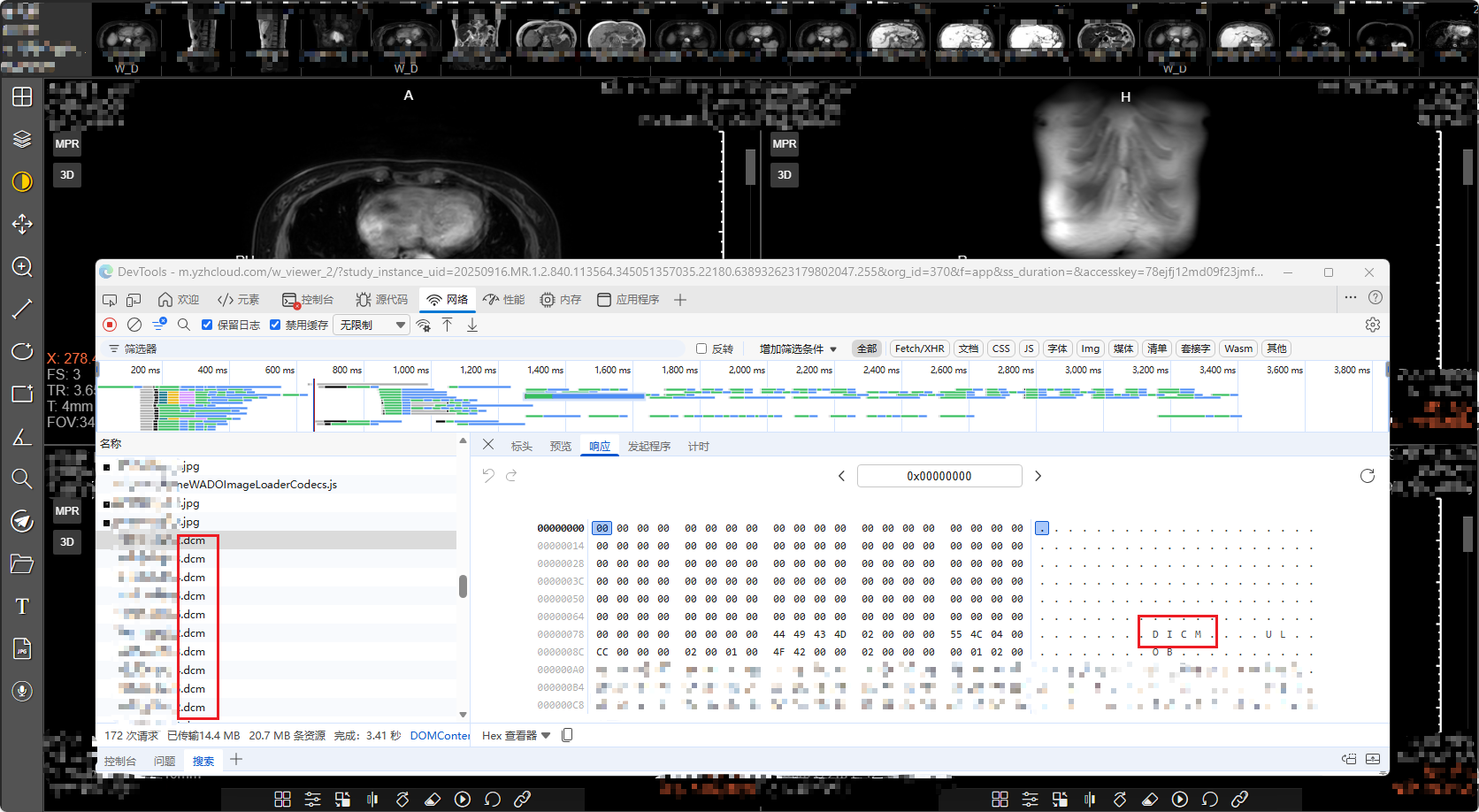Open the 标头 tab in request details
The height and width of the screenshot is (812, 1479).
click(x=521, y=446)
